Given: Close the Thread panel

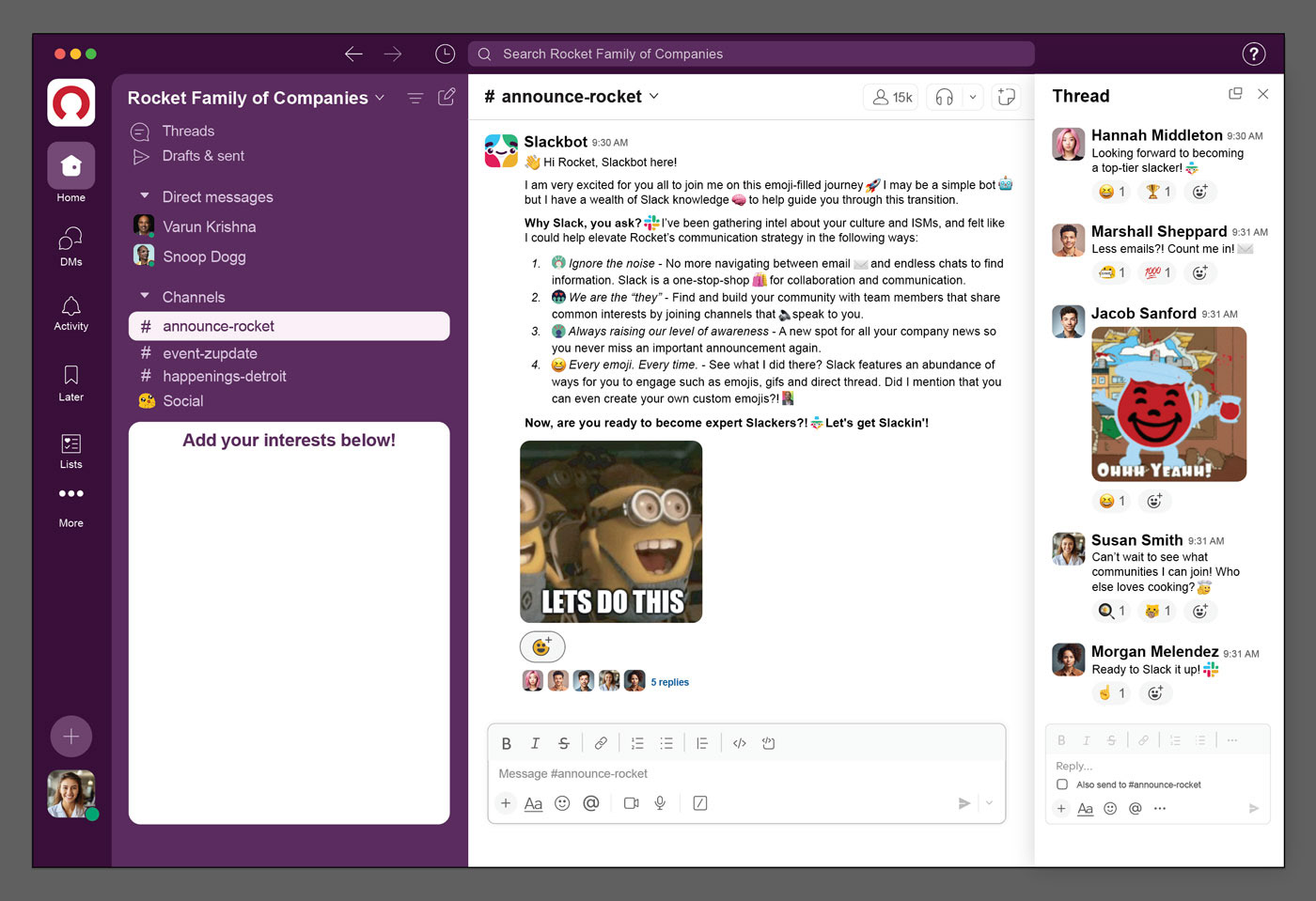Looking at the screenshot, I should point(1263,94).
